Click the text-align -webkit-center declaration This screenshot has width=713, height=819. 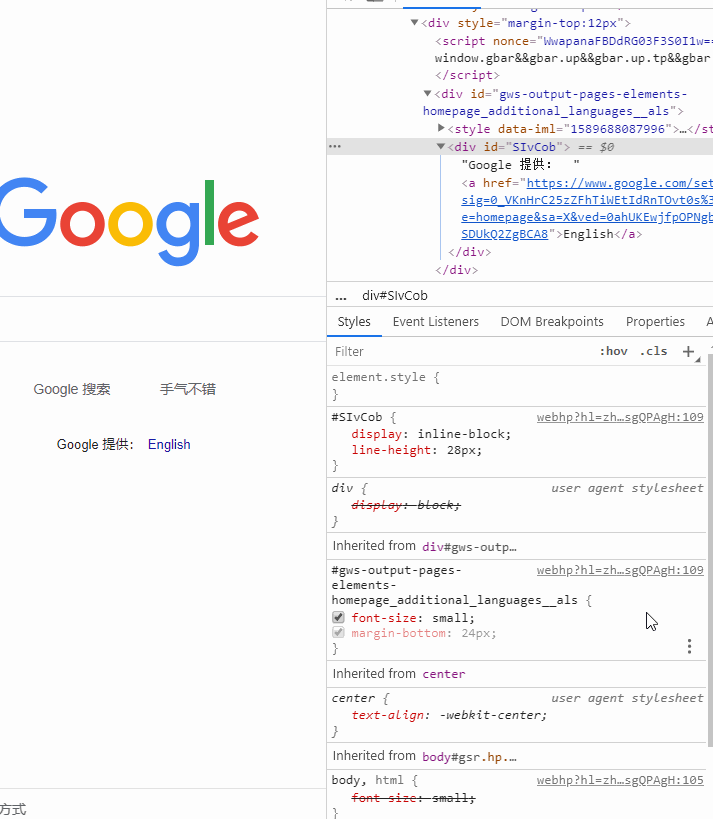[x=449, y=715]
